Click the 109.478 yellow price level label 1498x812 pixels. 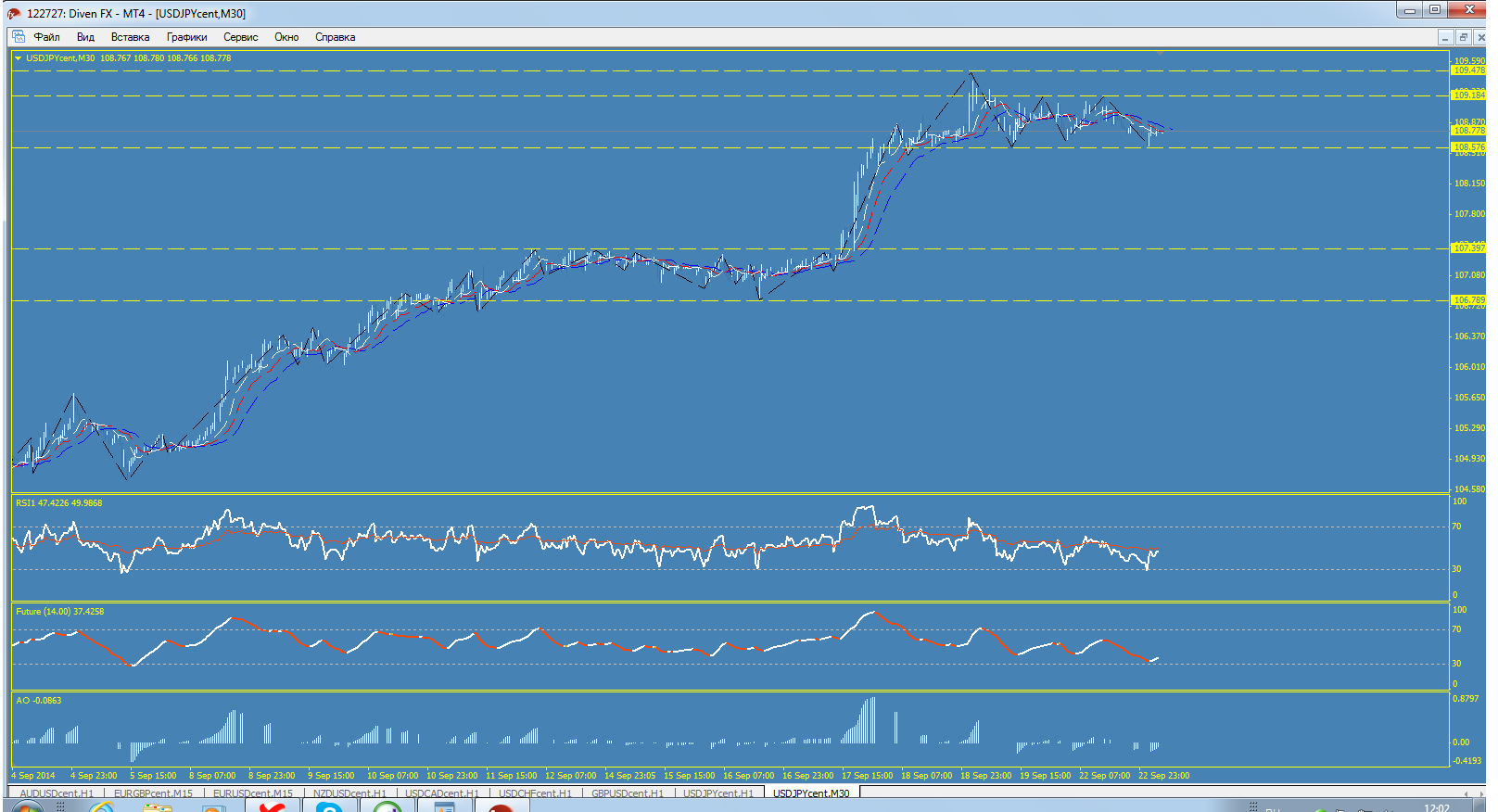point(1468,70)
